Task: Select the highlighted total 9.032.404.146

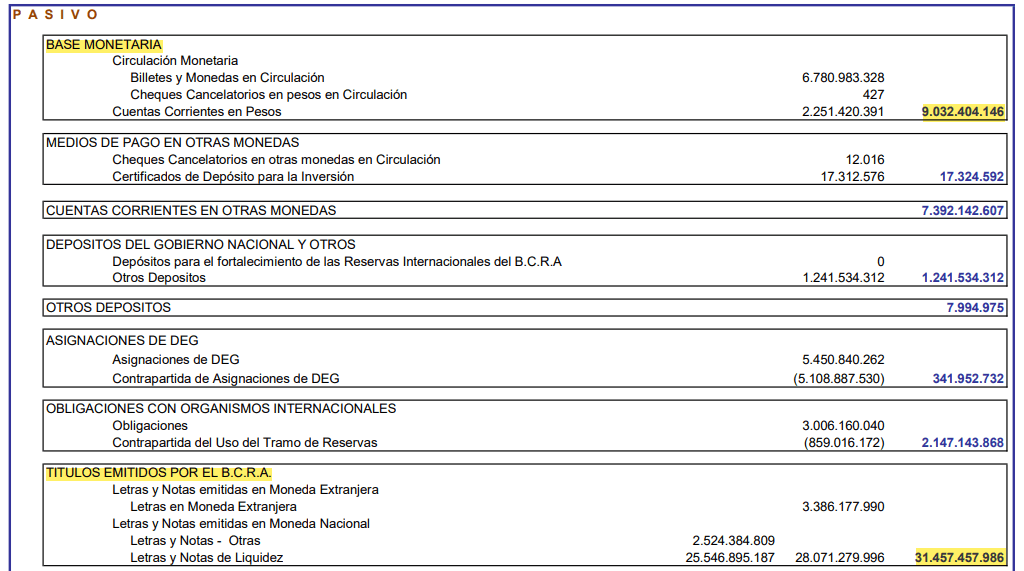Action: pyautogui.click(x=962, y=112)
